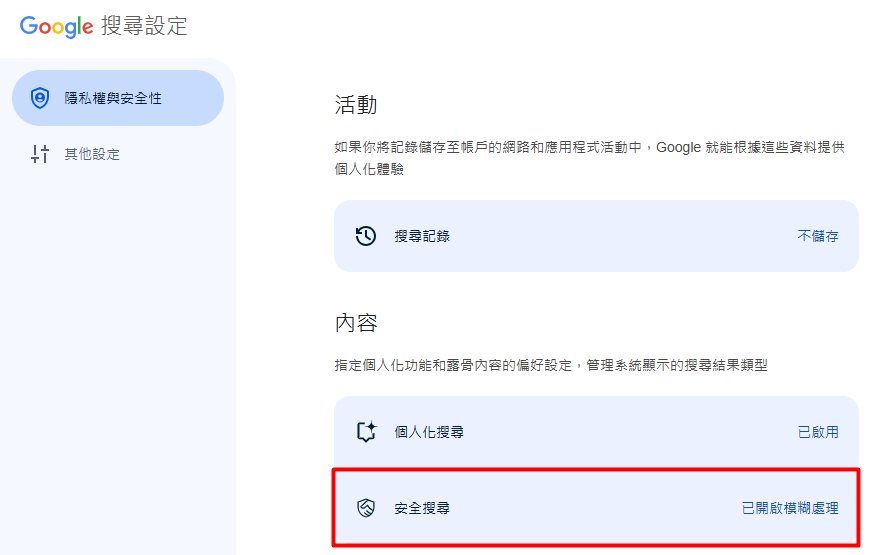Click the Google logo
874x555 pixels.
click(56, 27)
